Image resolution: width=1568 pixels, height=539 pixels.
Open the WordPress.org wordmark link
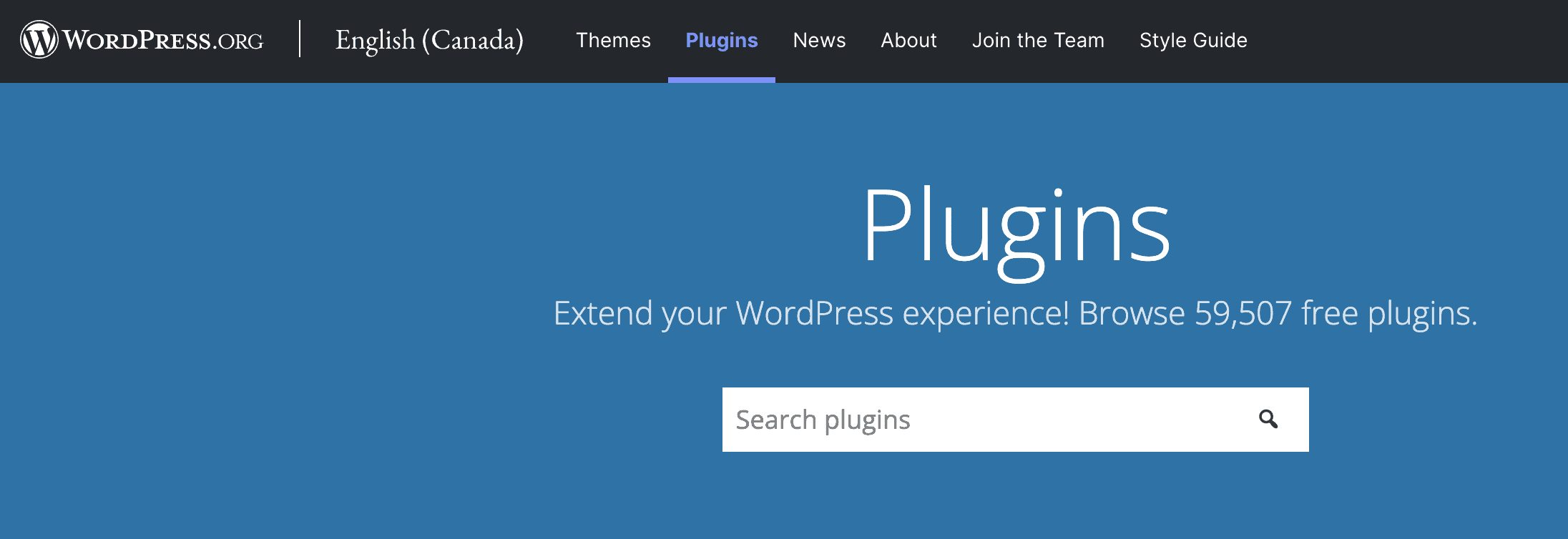[x=163, y=40]
